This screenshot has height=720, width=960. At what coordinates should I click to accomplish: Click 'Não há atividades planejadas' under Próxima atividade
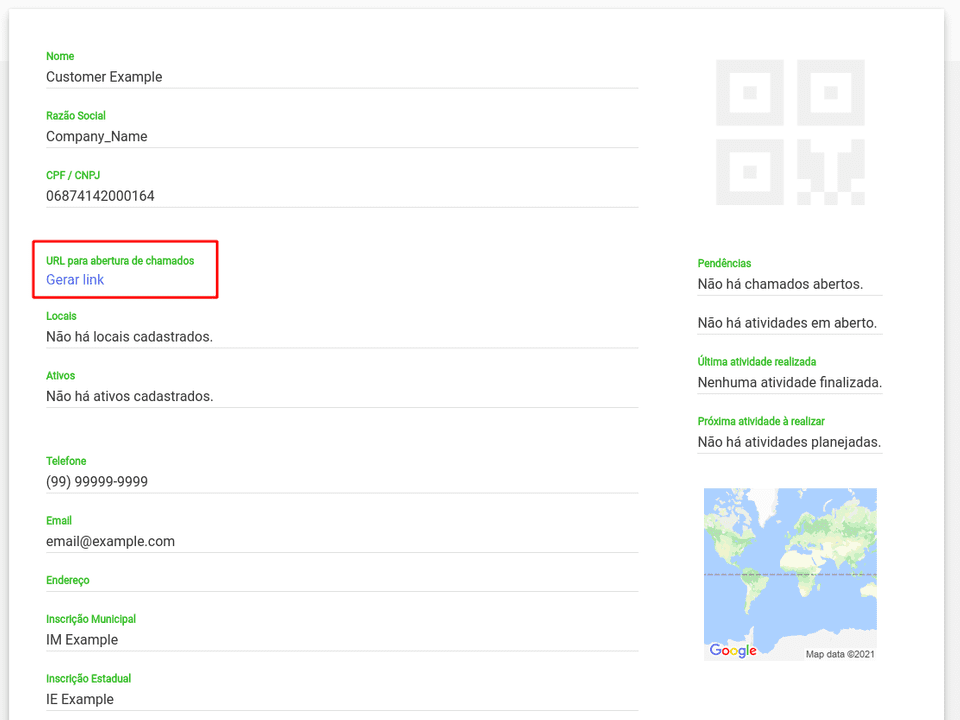tap(789, 442)
